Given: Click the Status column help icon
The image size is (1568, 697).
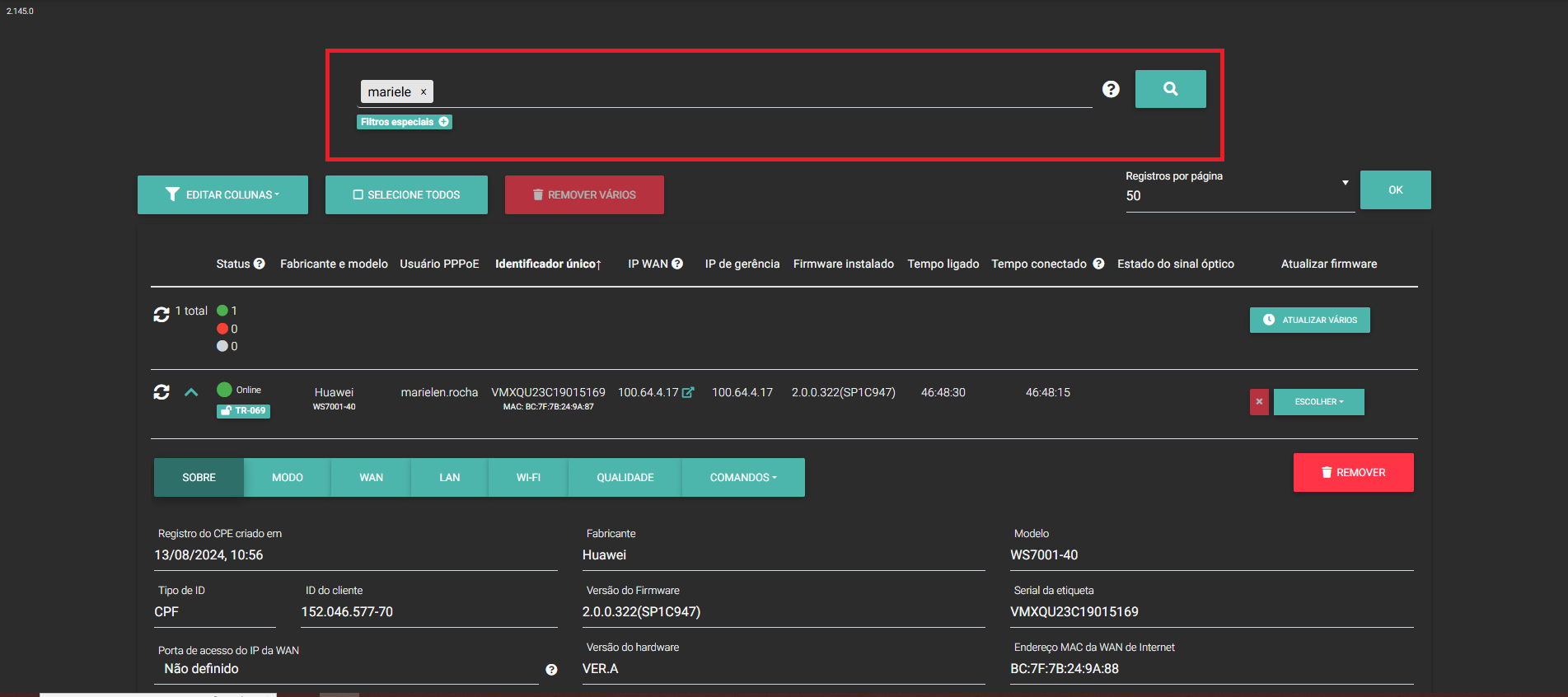Looking at the screenshot, I should tap(260, 264).
